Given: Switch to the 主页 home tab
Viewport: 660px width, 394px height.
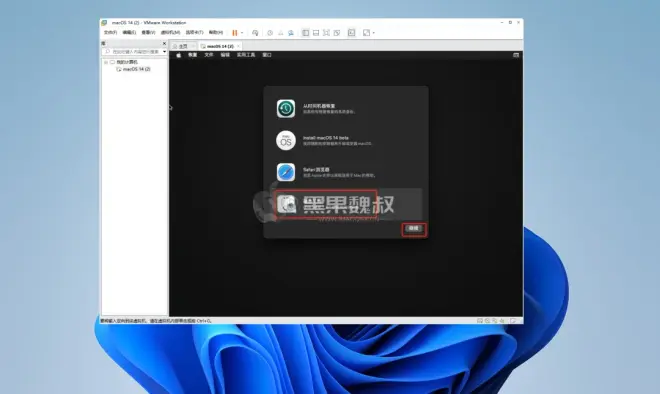Looking at the screenshot, I should [183, 46].
